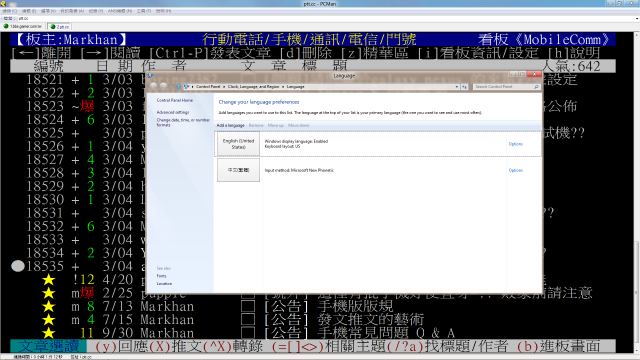The height and width of the screenshot is (360, 640).
Task: Open the 我的最愛 (A) menu in PCMan
Action: click(x=72, y=11)
